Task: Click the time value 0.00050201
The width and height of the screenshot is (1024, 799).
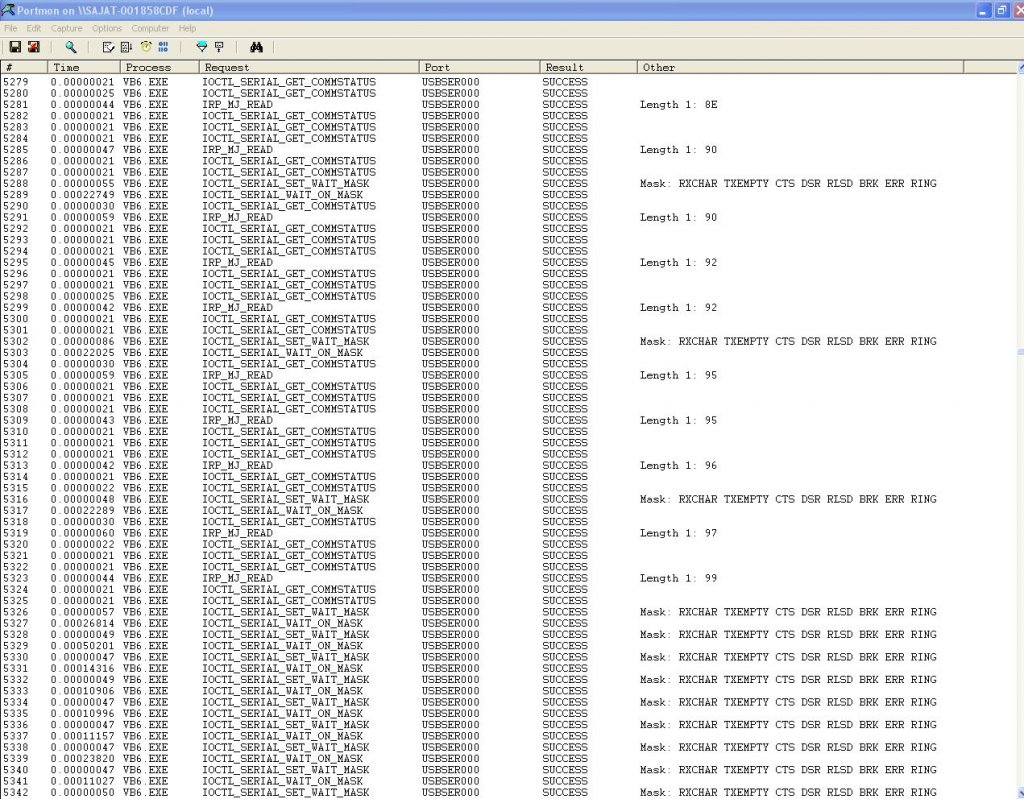Action: 82,646
